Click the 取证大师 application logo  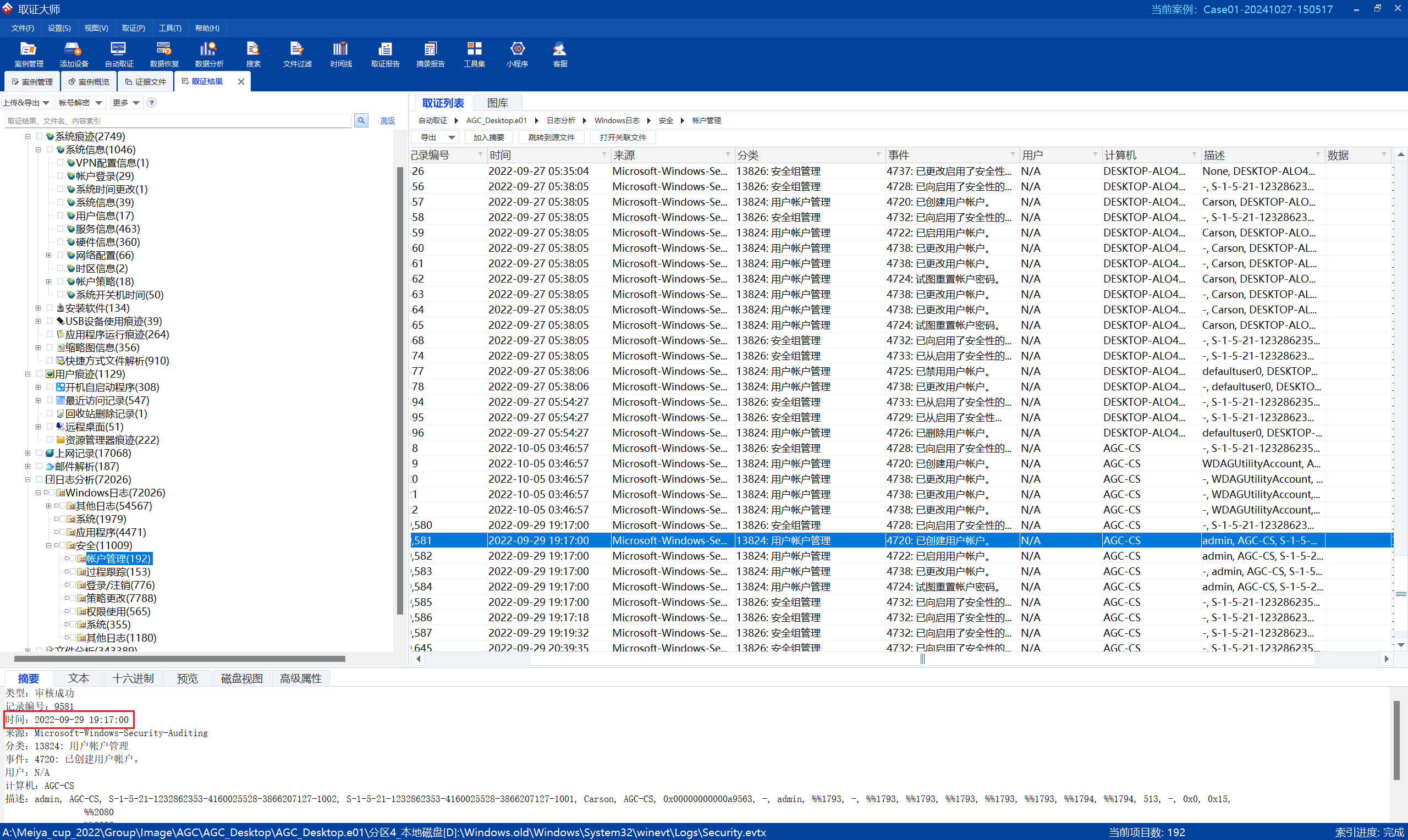pos(7,8)
